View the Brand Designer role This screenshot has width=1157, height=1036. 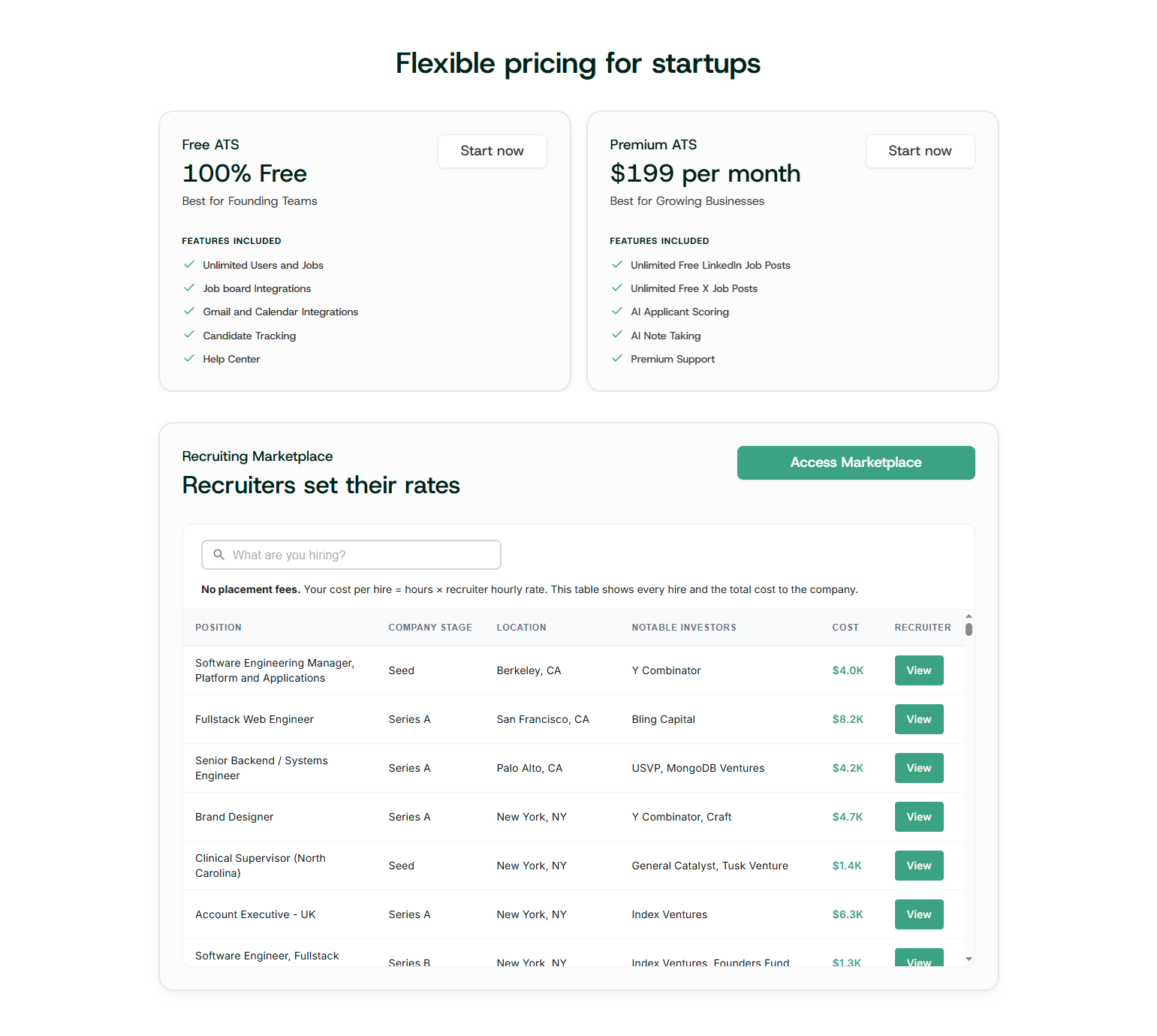(918, 816)
